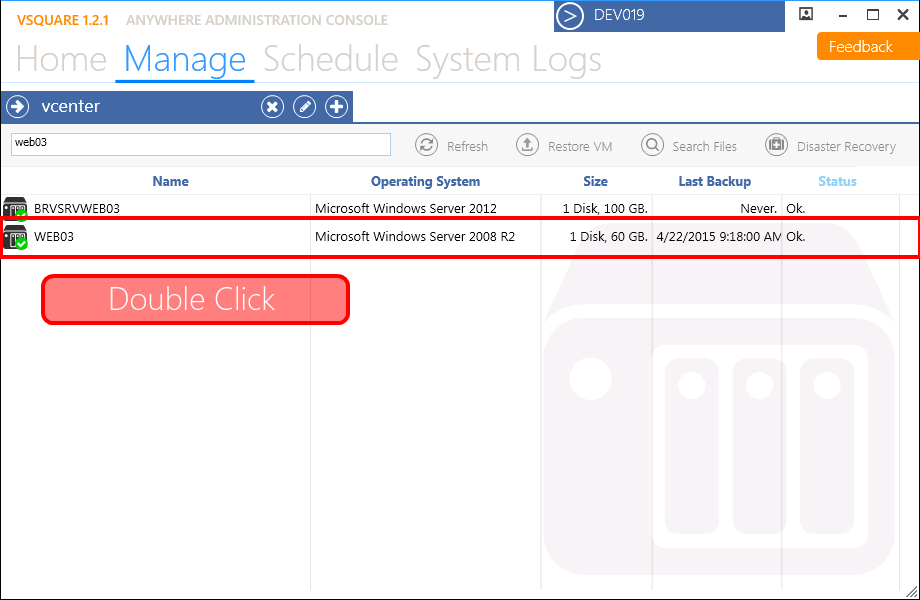Click the Restore VM upload icon
Viewport: 920px width, 600px height.
527,145
